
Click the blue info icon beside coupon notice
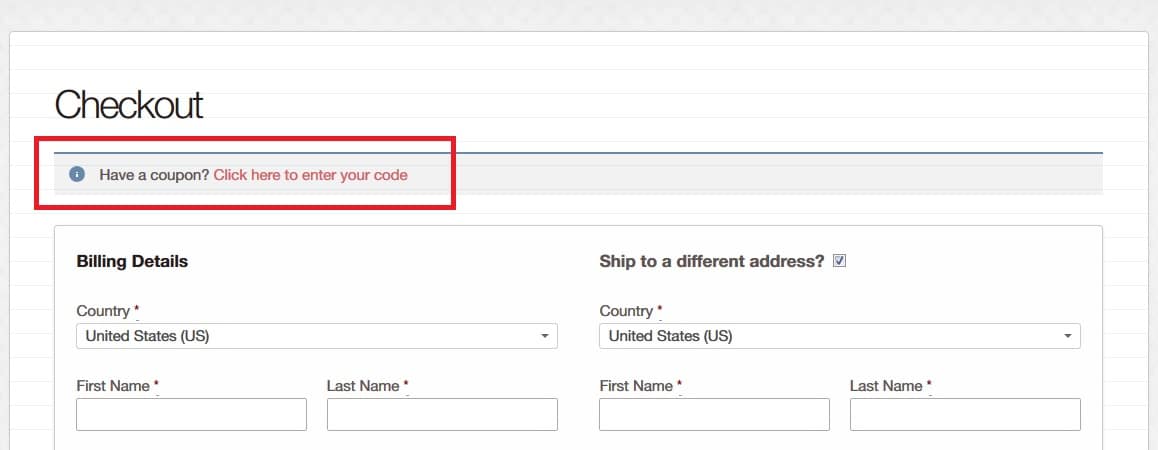(77, 174)
